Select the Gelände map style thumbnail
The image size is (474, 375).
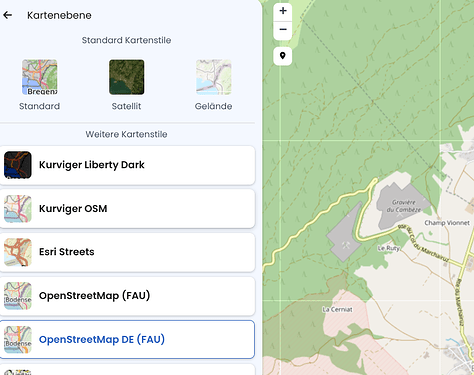214,77
